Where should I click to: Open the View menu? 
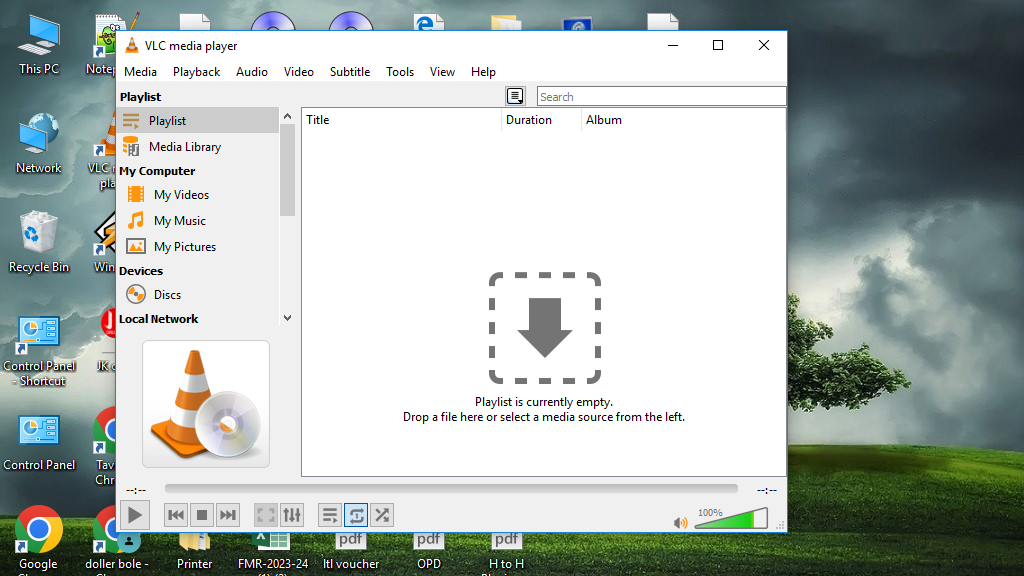coord(442,72)
